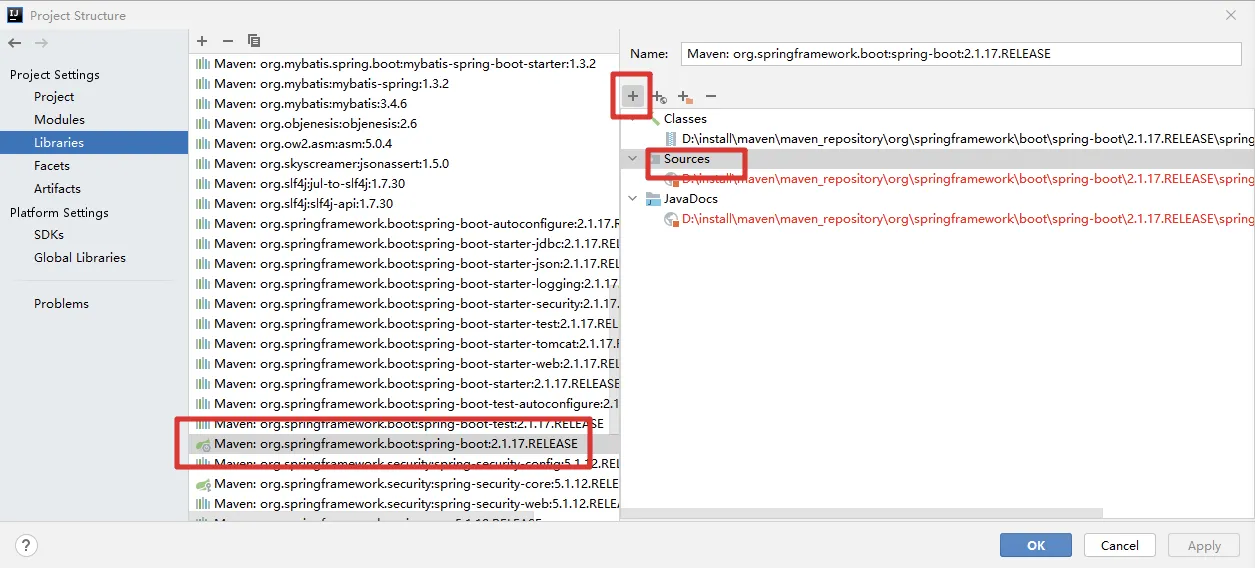Open Global Libraries page

80,258
